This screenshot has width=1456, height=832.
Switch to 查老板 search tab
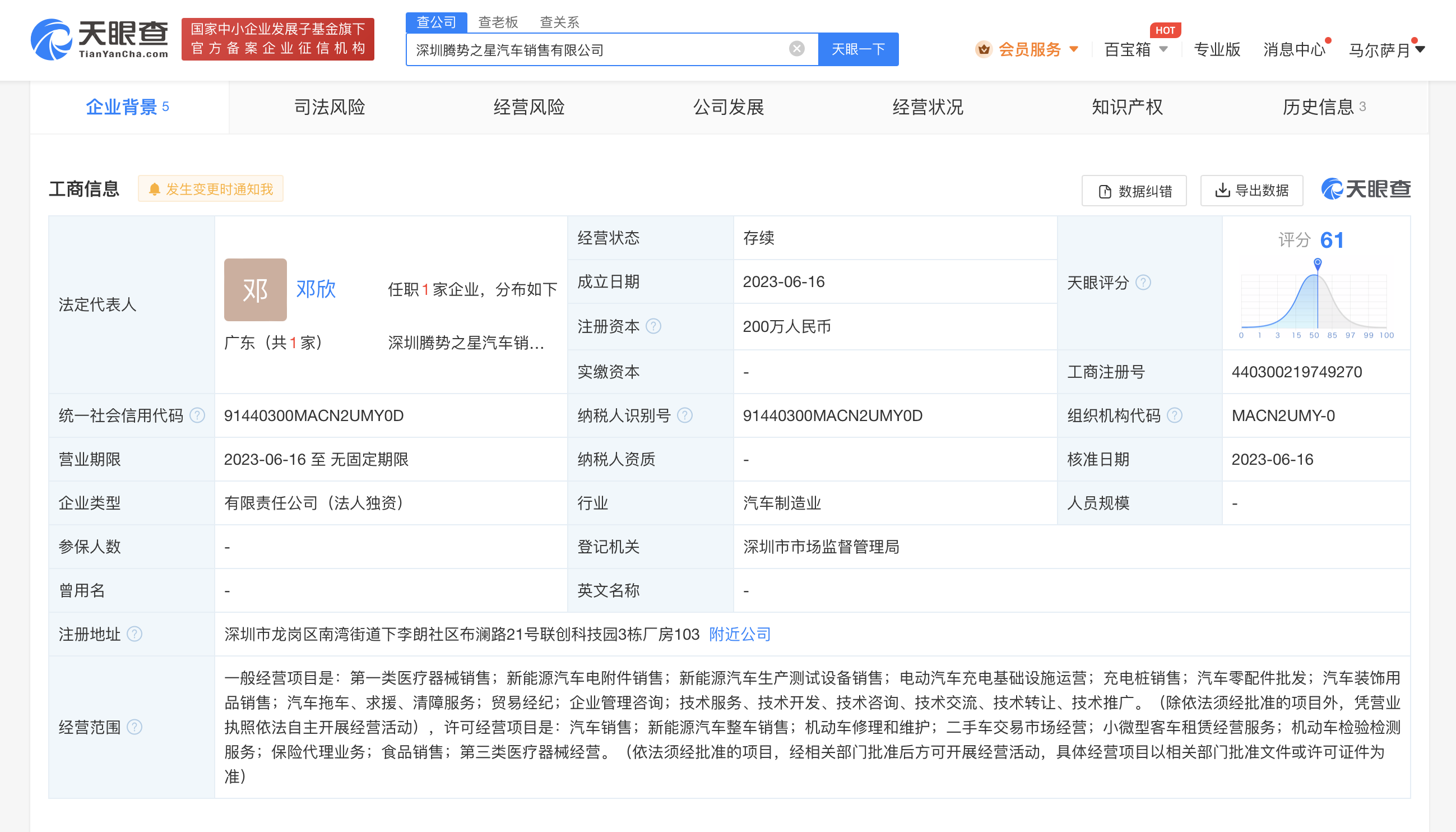[498, 22]
